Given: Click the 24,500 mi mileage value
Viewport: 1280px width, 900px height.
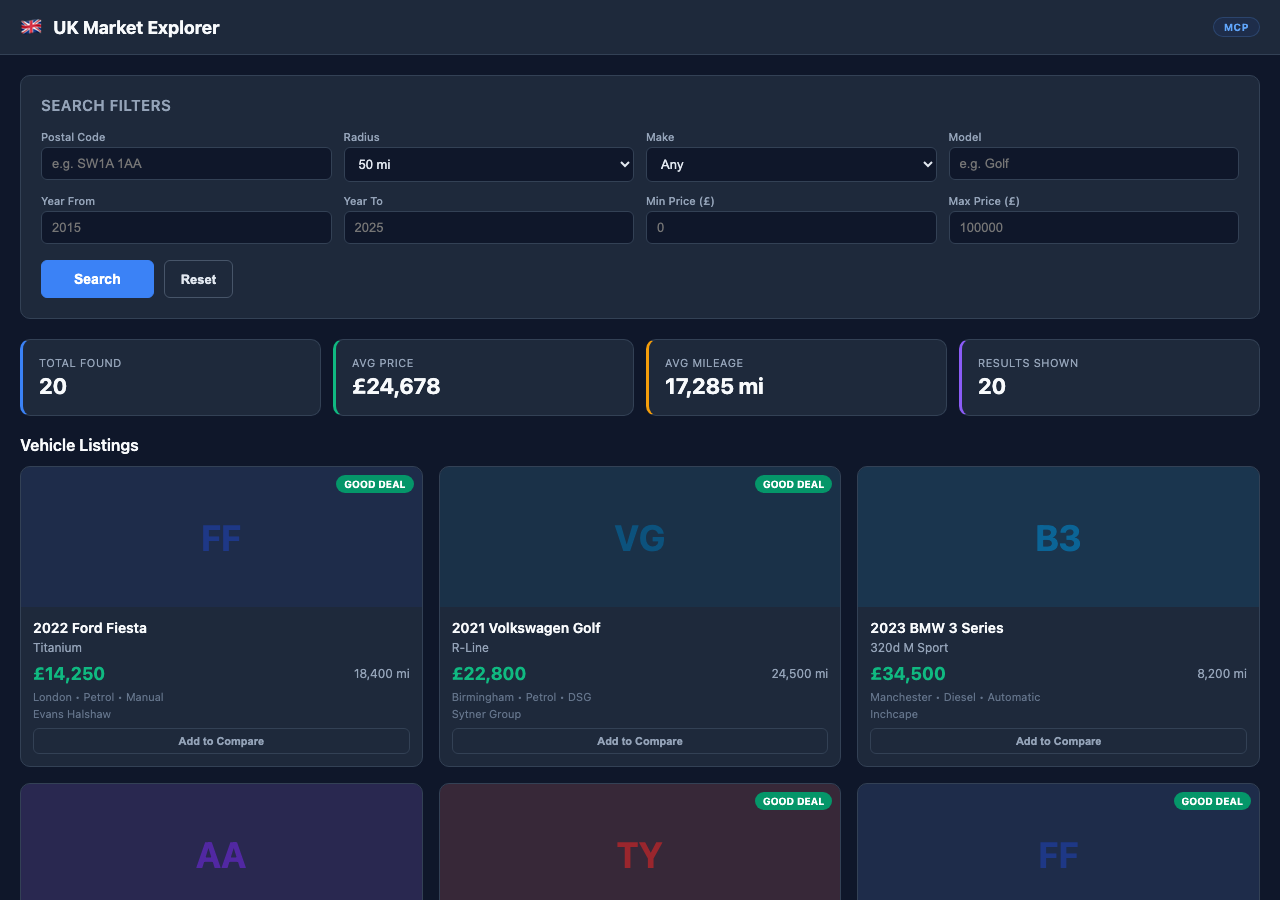Looking at the screenshot, I should (800, 674).
